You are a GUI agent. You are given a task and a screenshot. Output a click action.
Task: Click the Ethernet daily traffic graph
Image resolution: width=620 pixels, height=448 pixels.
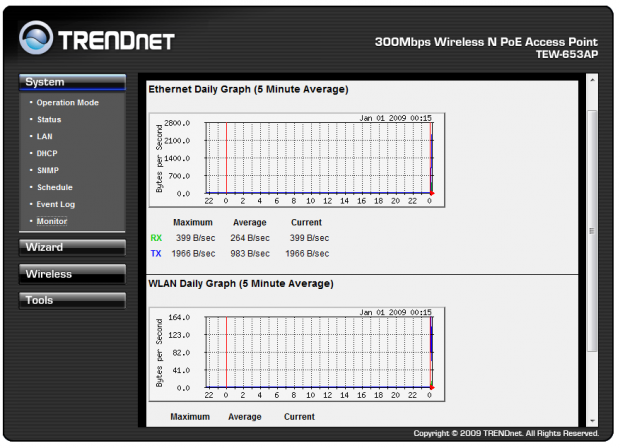click(x=297, y=160)
